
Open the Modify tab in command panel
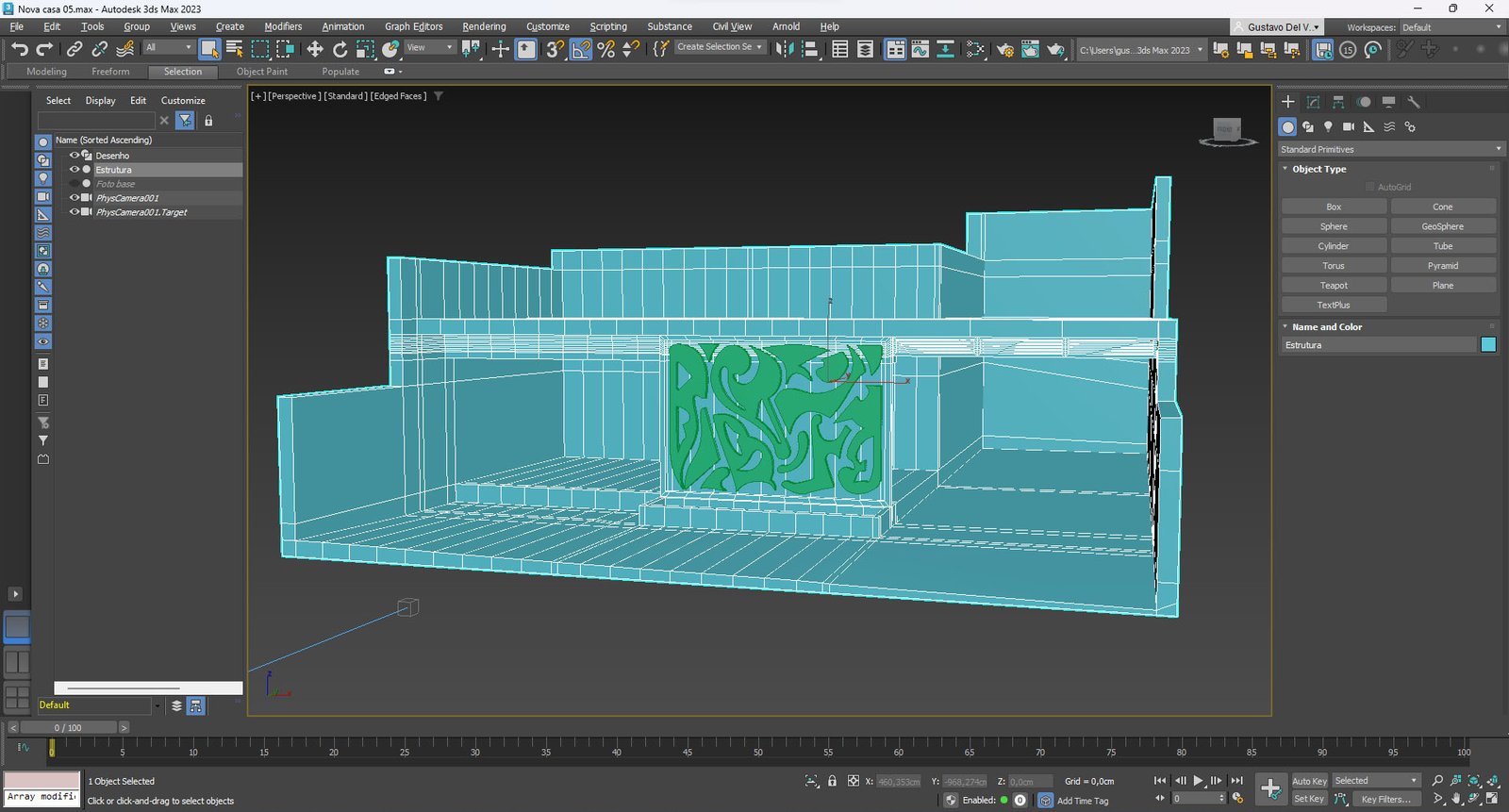1313,102
